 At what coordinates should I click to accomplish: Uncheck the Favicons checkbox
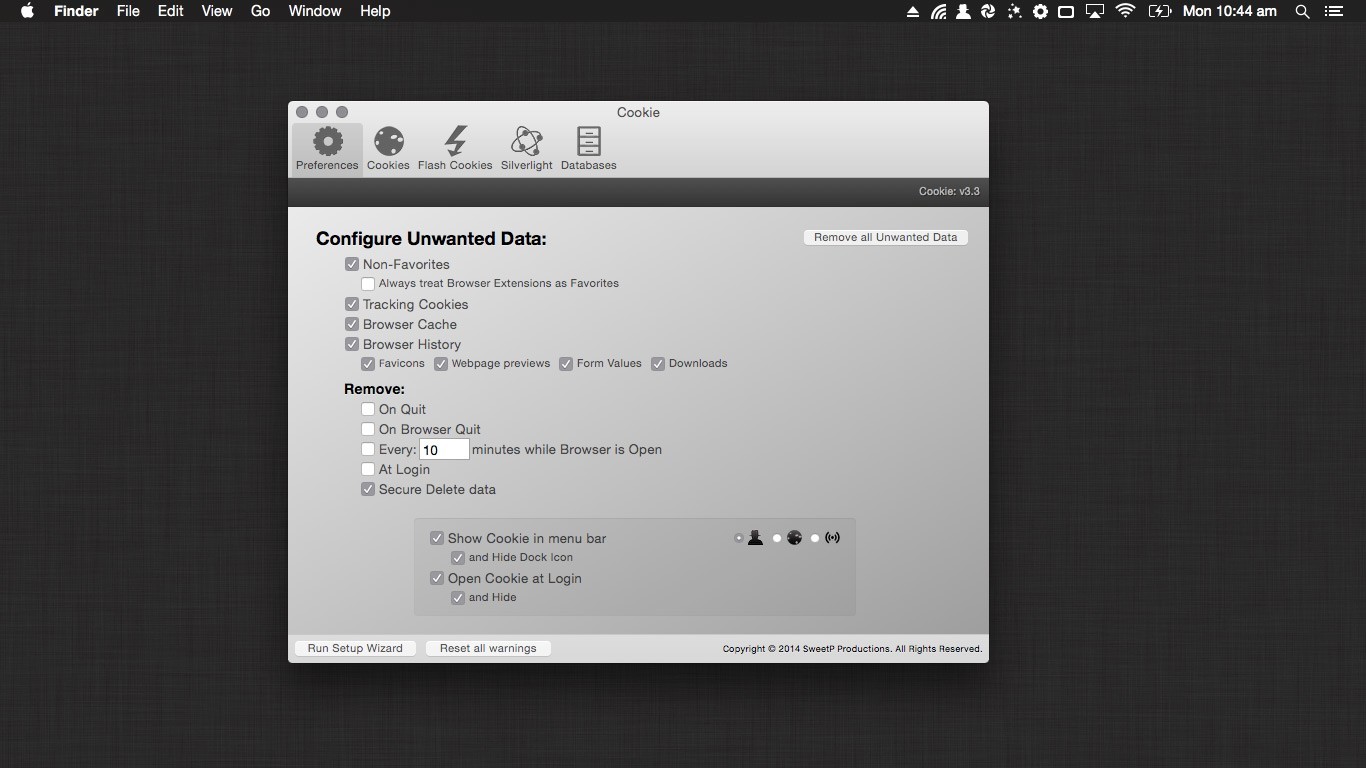(368, 364)
